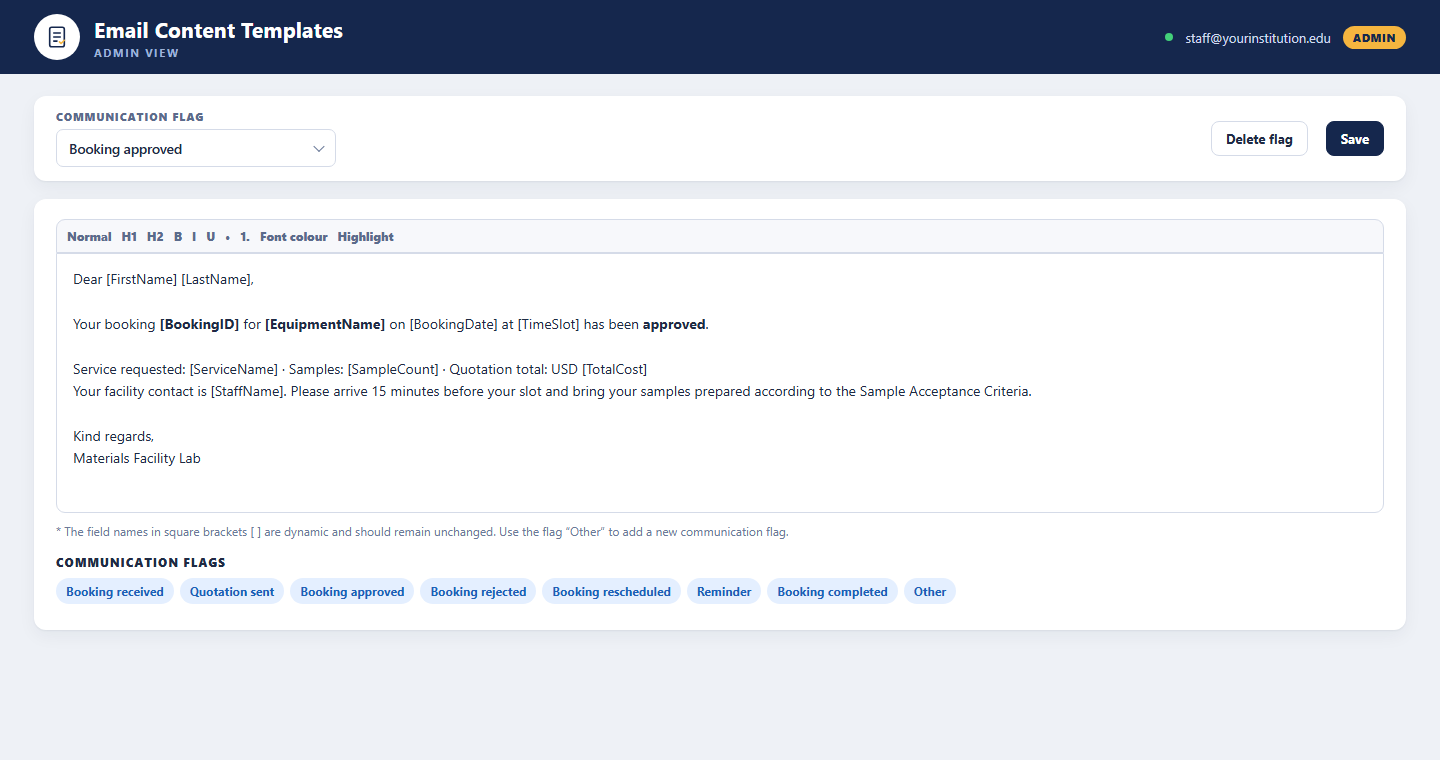Image resolution: width=1440 pixels, height=760 pixels.
Task: Select the Booking received flag chip
Action: pos(115,591)
